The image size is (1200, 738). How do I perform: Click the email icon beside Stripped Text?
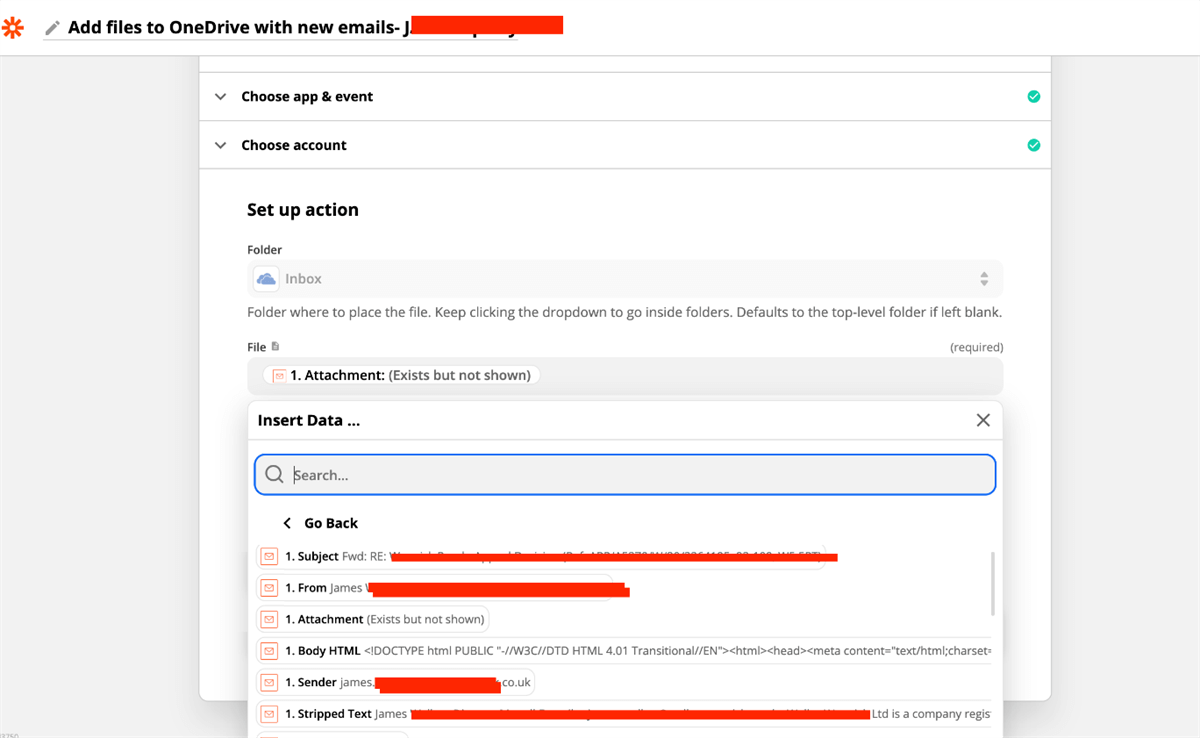tap(269, 714)
